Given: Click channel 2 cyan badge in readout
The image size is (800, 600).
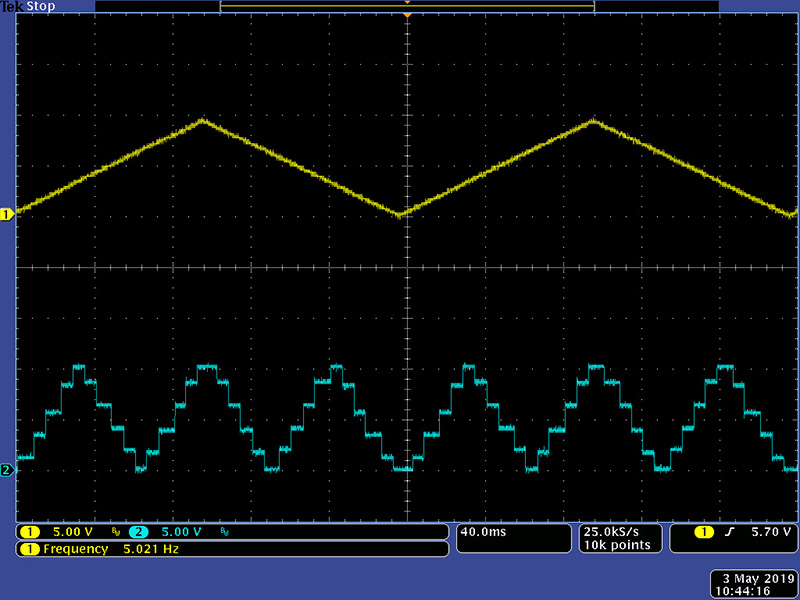Looking at the screenshot, I should (x=138, y=532).
